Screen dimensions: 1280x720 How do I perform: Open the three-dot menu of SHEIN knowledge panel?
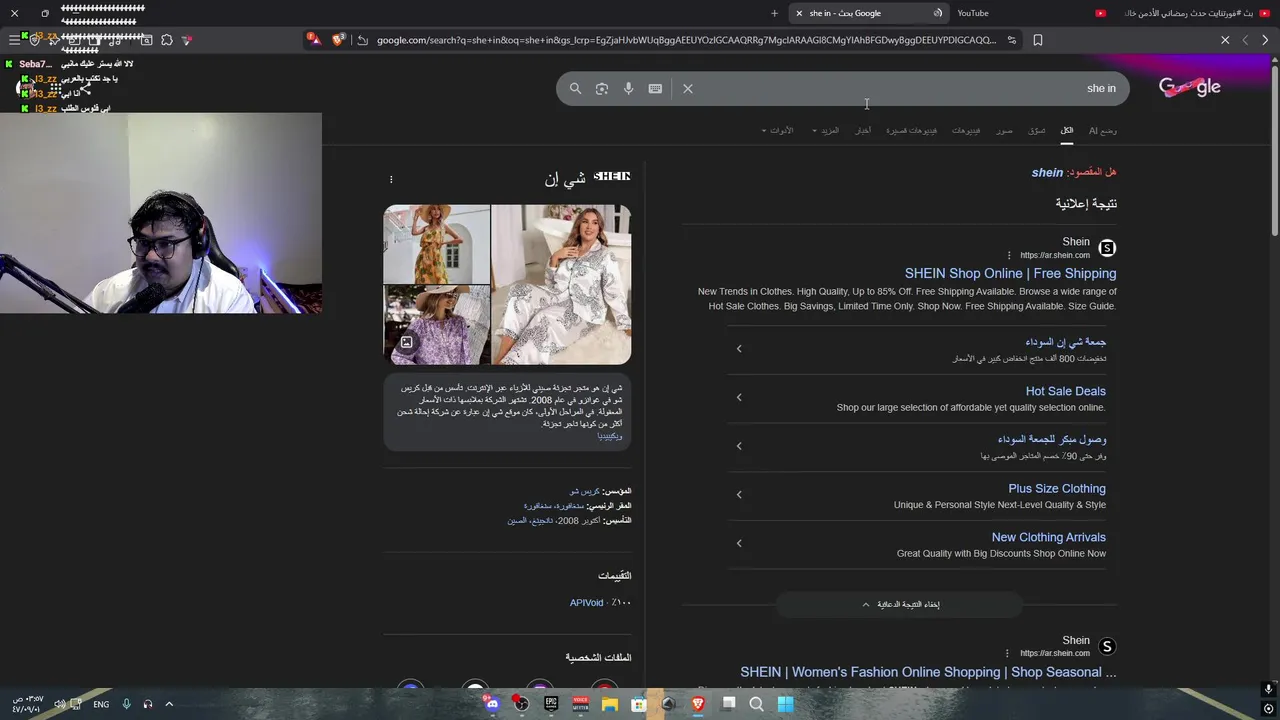[391, 179]
